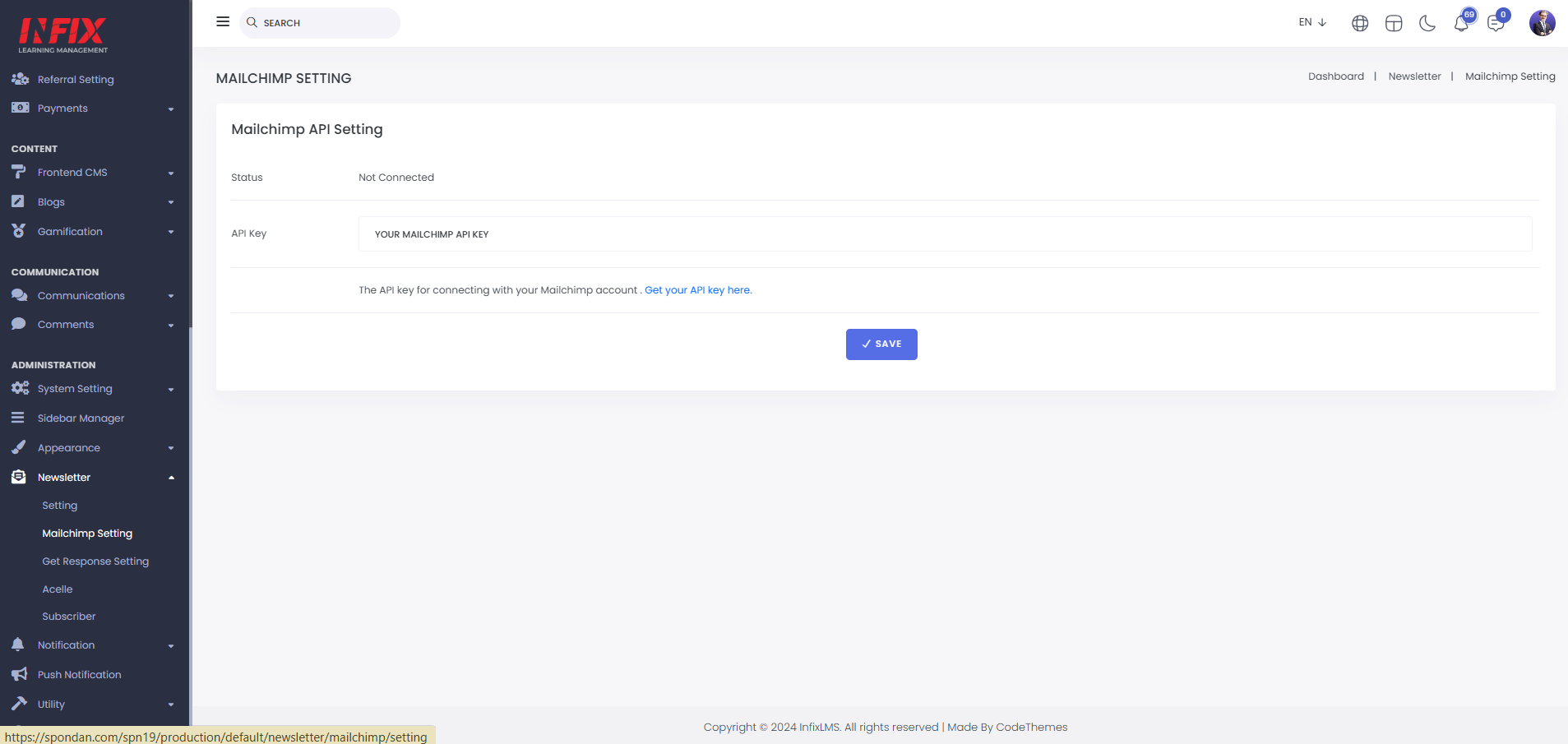Click the Payments money icon
This screenshot has height=744, width=1568.
[20, 108]
